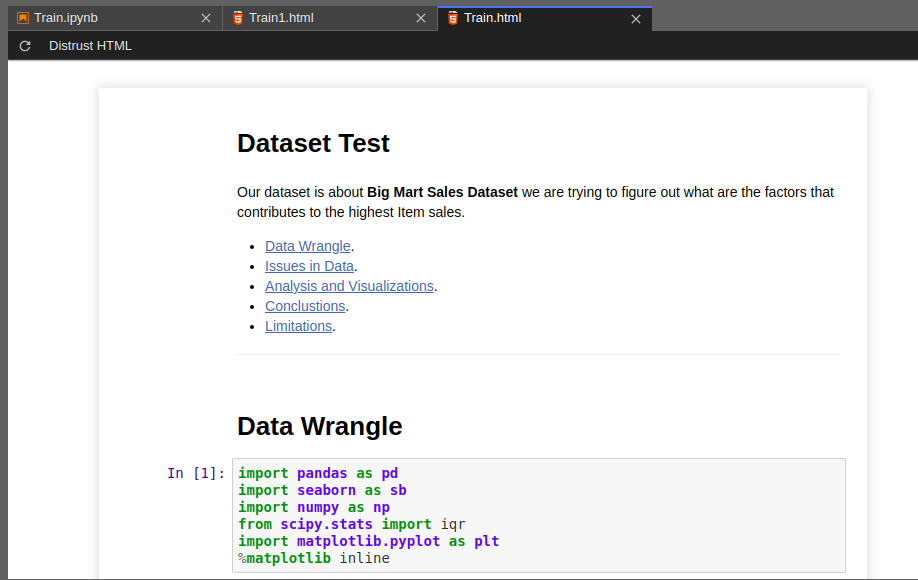Close the Train.ipynb tab
This screenshot has height=580, width=918.
(206, 17)
